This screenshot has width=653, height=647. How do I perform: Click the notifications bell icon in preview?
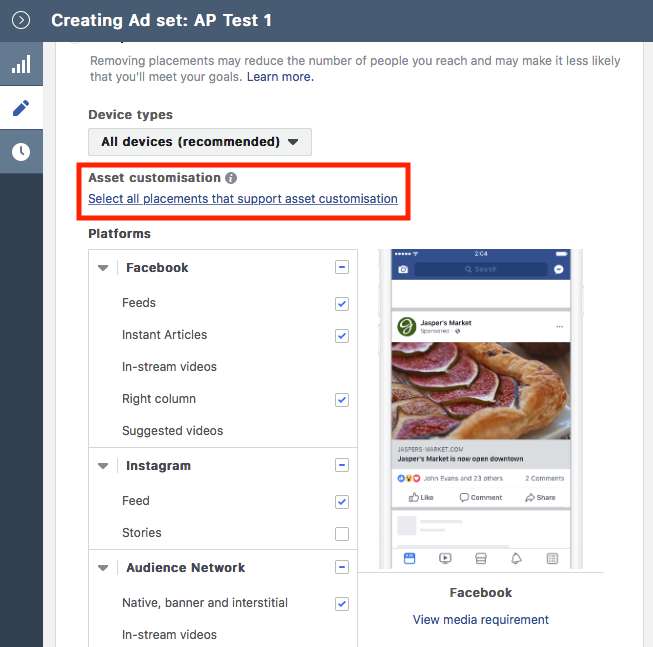(517, 559)
